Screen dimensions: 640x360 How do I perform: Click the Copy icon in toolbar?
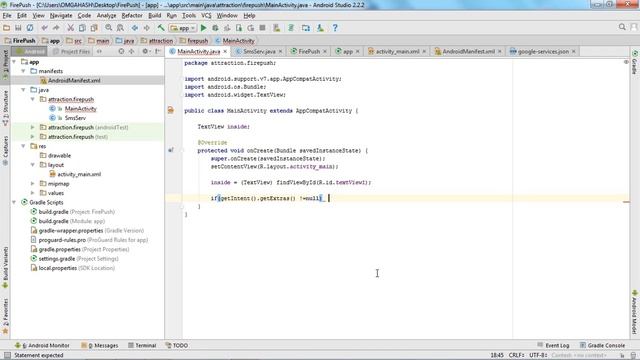tap(82, 28)
